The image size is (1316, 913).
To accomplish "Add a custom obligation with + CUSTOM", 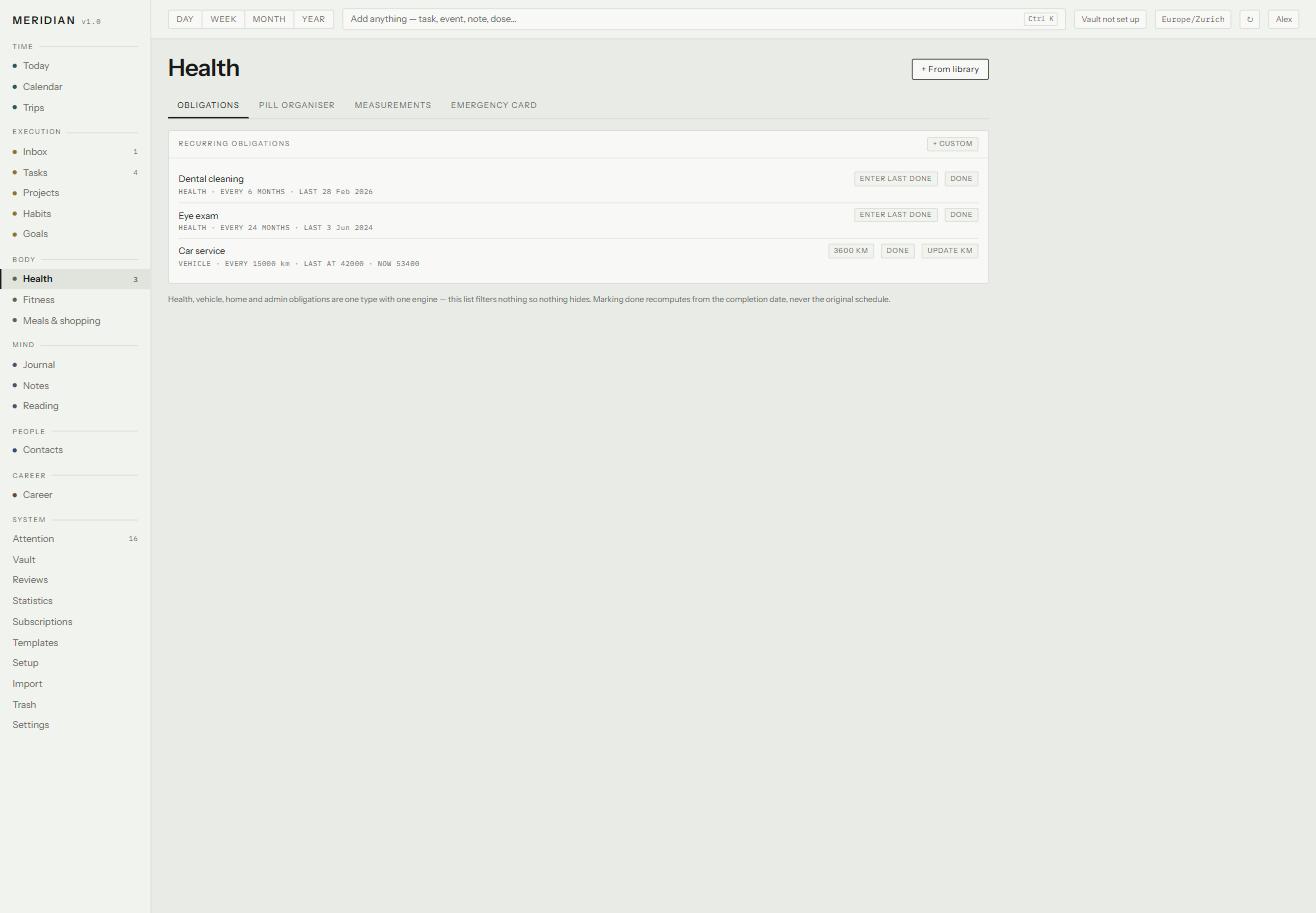I will point(952,144).
